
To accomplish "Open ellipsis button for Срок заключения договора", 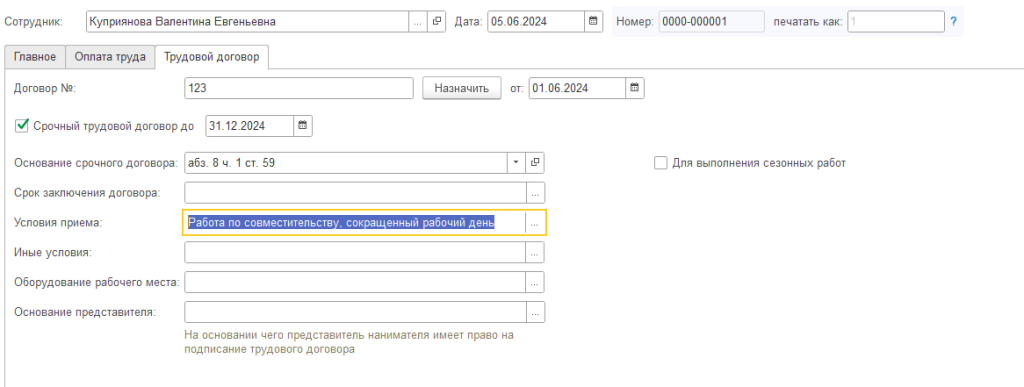I will click(535, 193).
